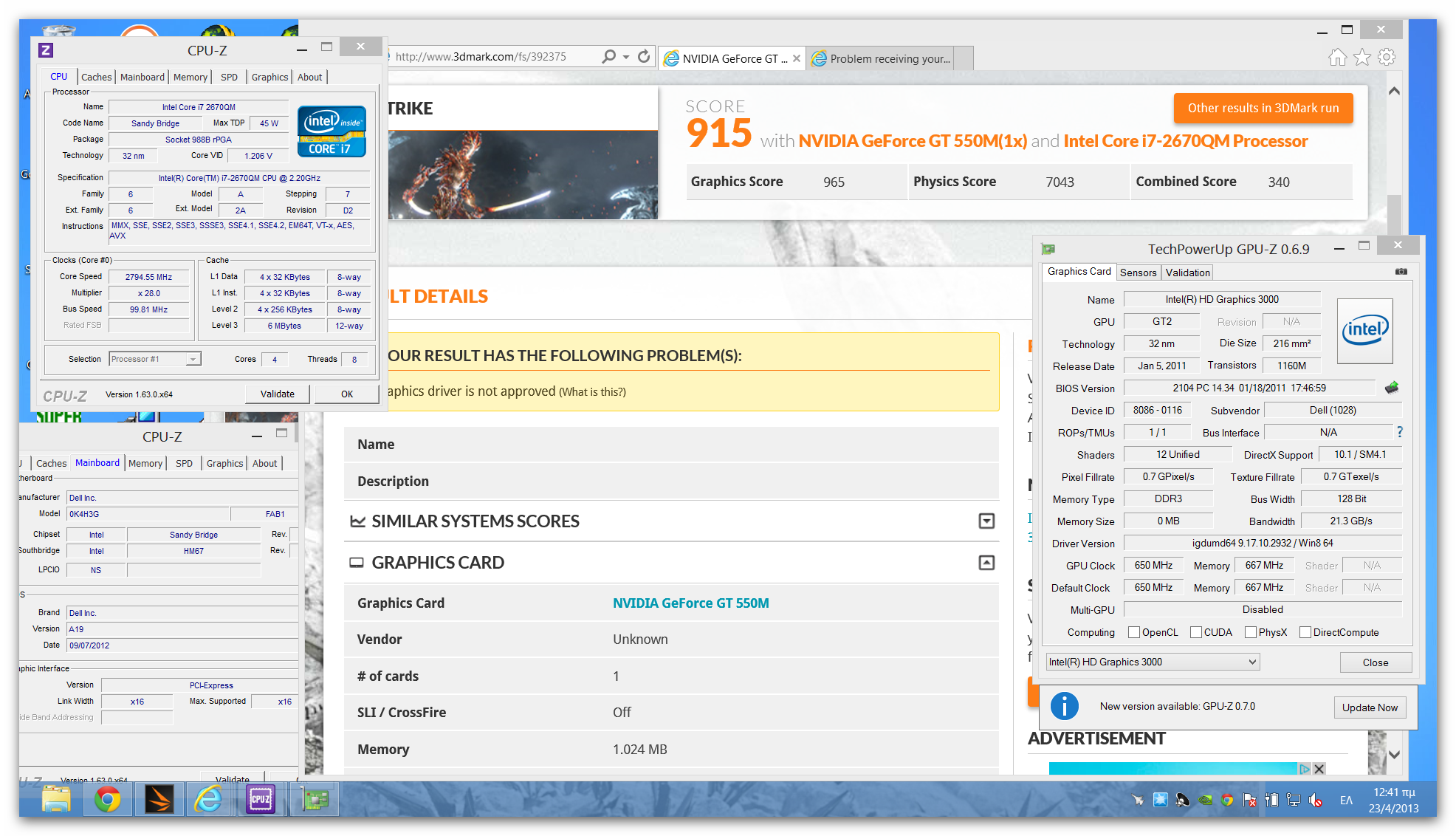
Task: Toggle the DirectCompute checkbox in GPU-Z
Action: pyautogui.click(x=1305, y=632)
